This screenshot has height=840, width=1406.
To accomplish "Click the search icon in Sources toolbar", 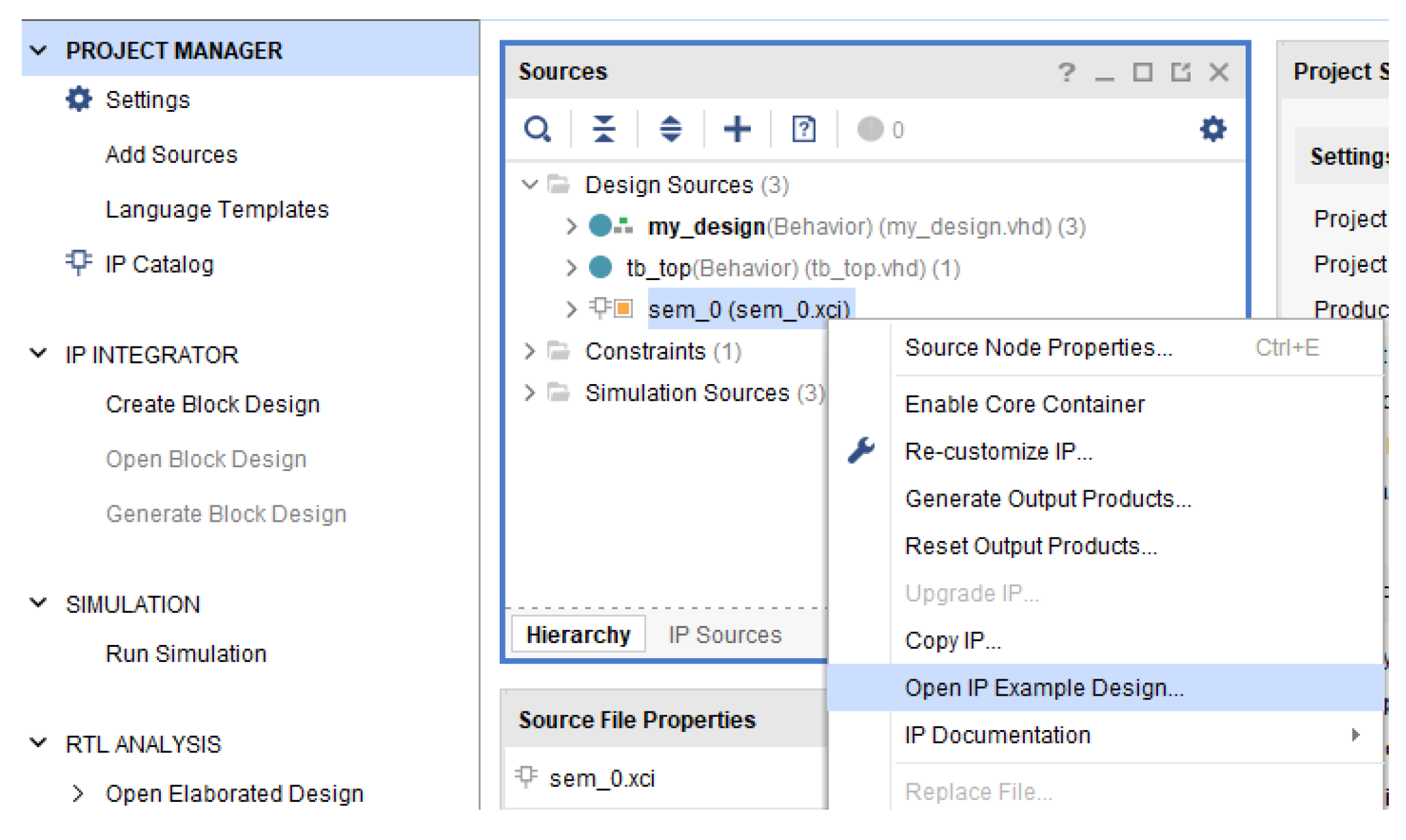I will tap(537, 129).
